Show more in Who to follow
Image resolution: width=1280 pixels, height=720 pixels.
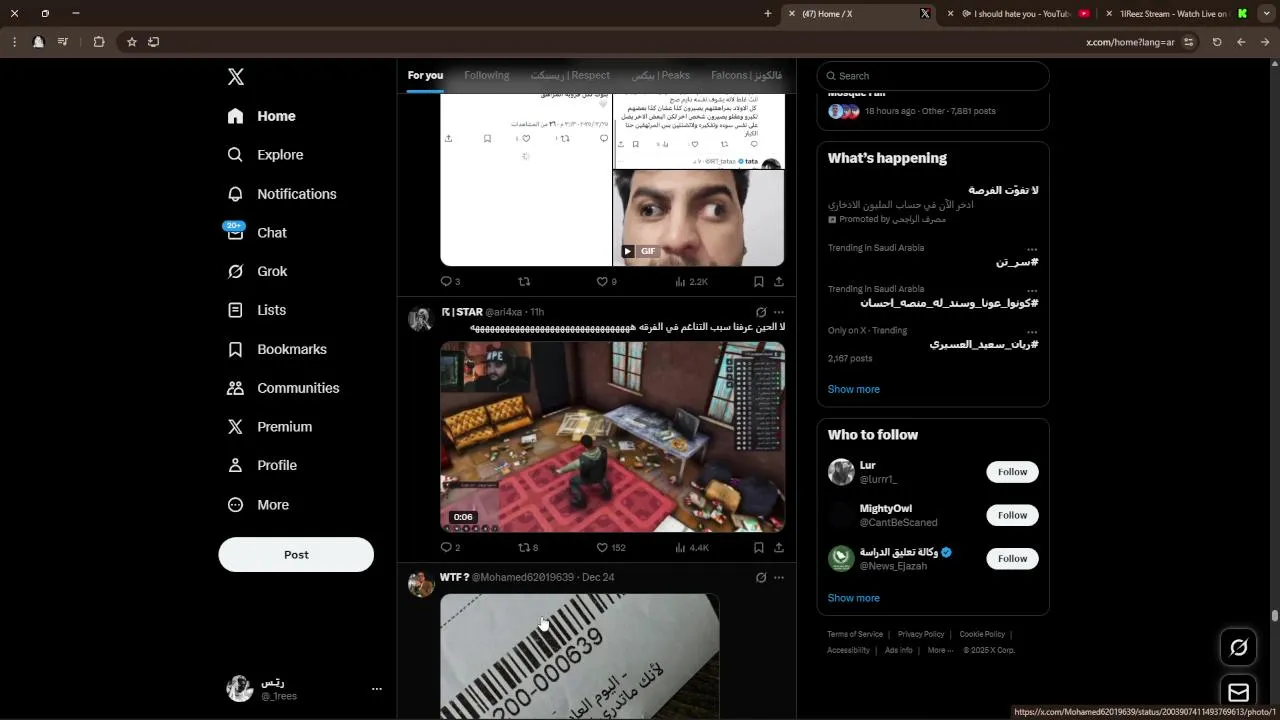(854, 598)
